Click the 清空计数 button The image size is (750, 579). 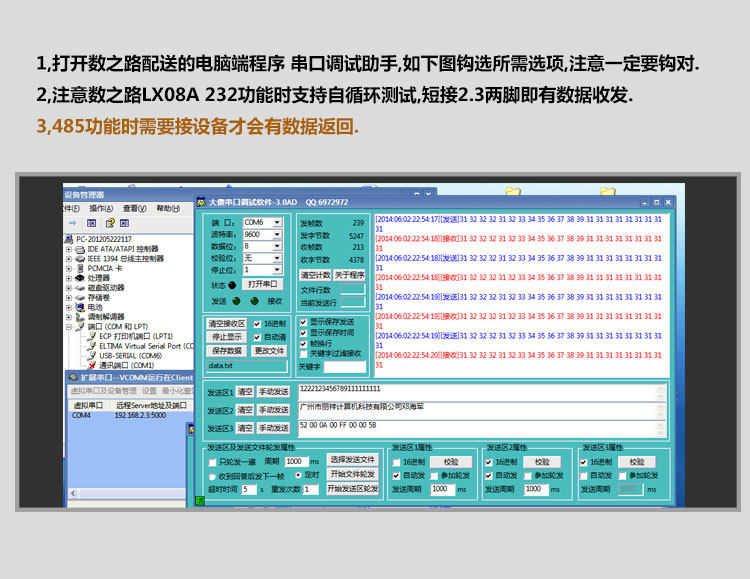[x=315, y=275]
